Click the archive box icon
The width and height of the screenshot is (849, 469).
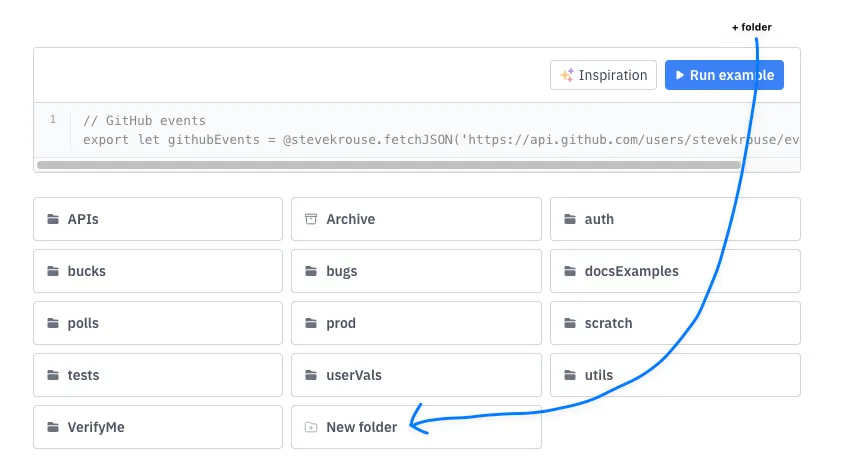coord(311,219)
